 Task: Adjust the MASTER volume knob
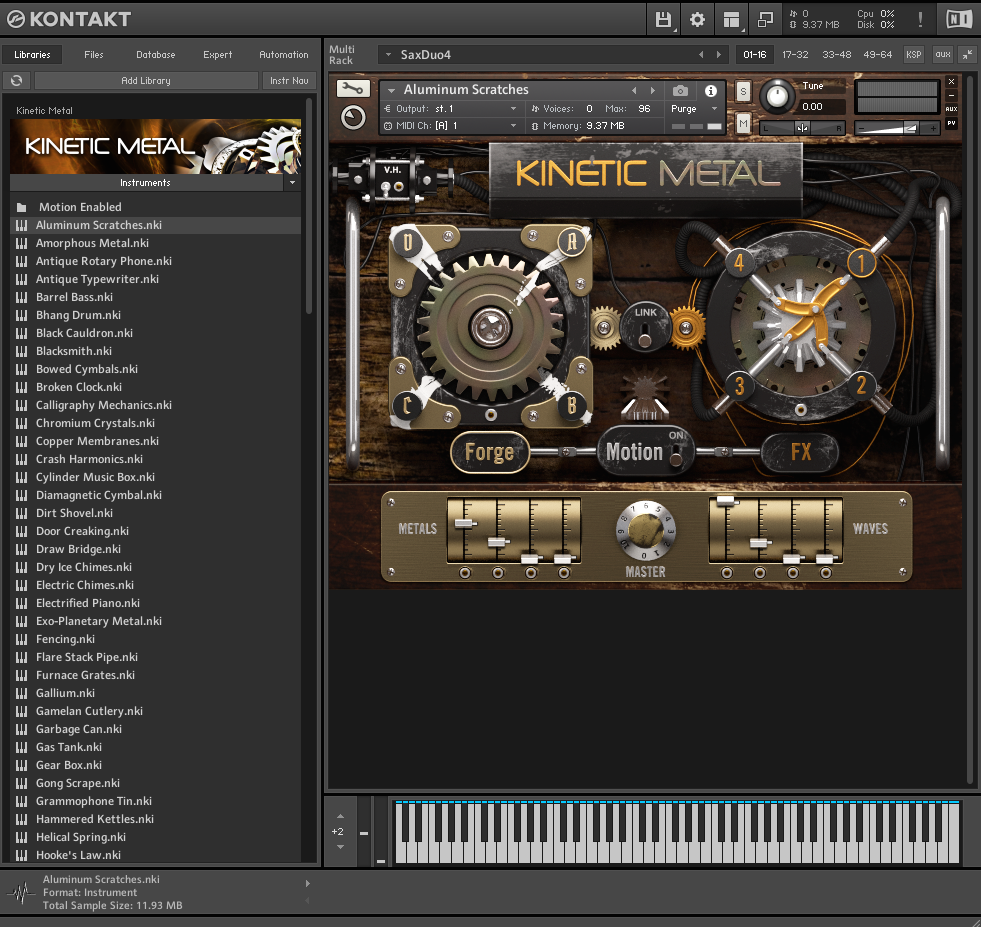(x=645, y=530)
